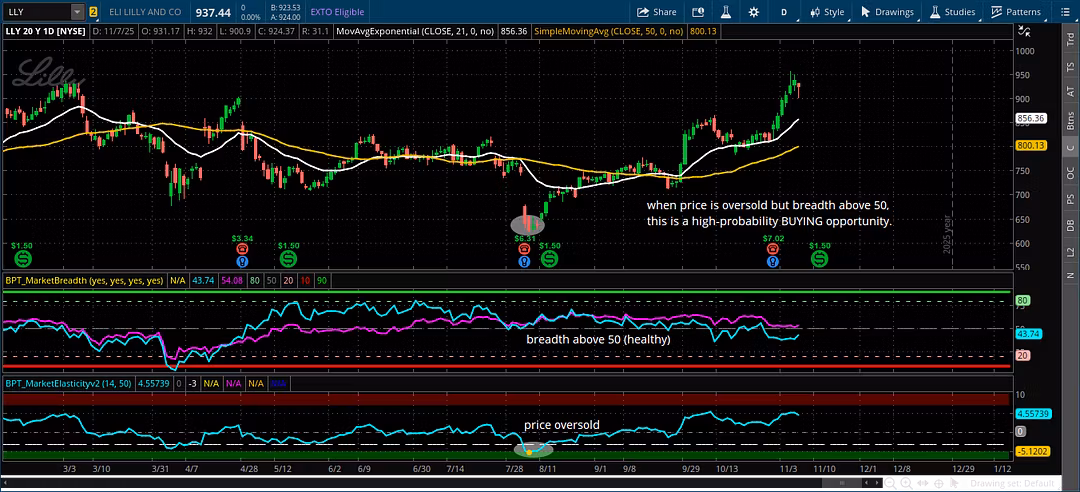
Task: Change the D timeframe aggregation selector
Action: [x=784, y=12]
